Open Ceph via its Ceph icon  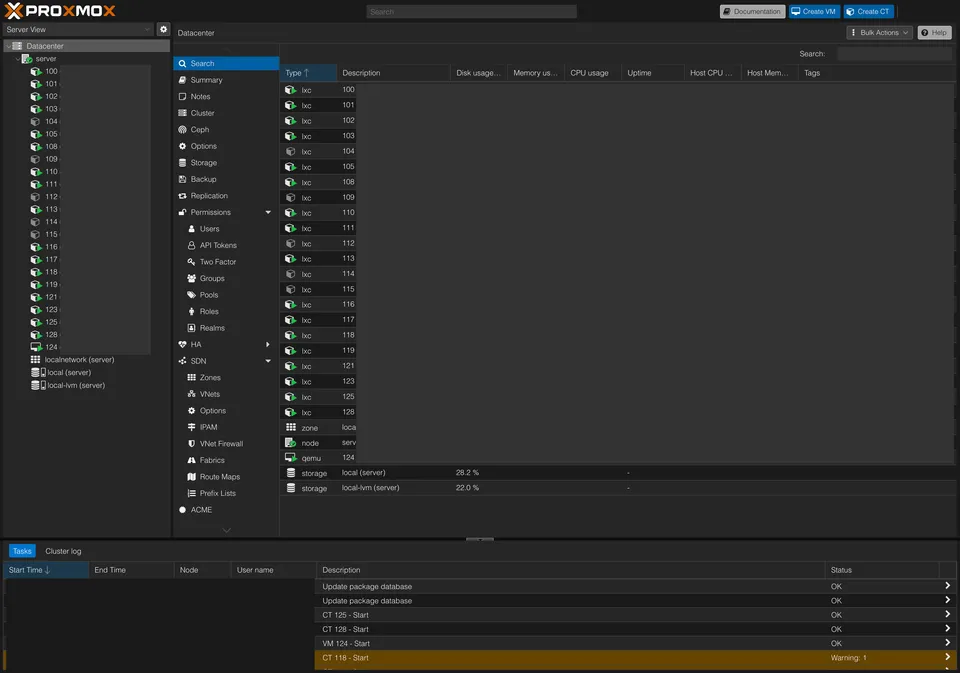182,130
